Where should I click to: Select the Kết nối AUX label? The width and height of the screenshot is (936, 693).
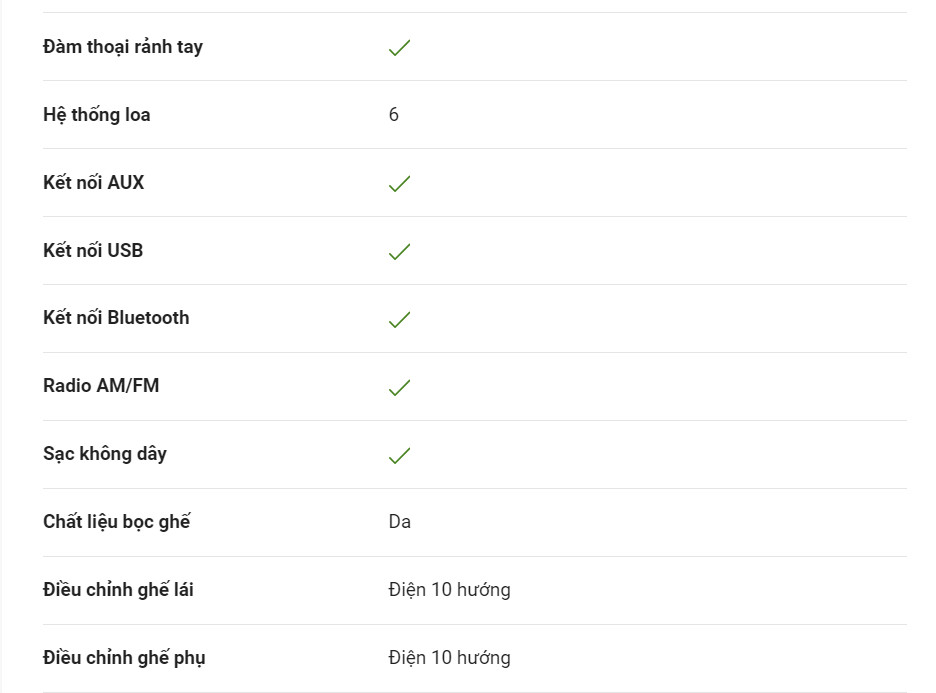(94, 182)
